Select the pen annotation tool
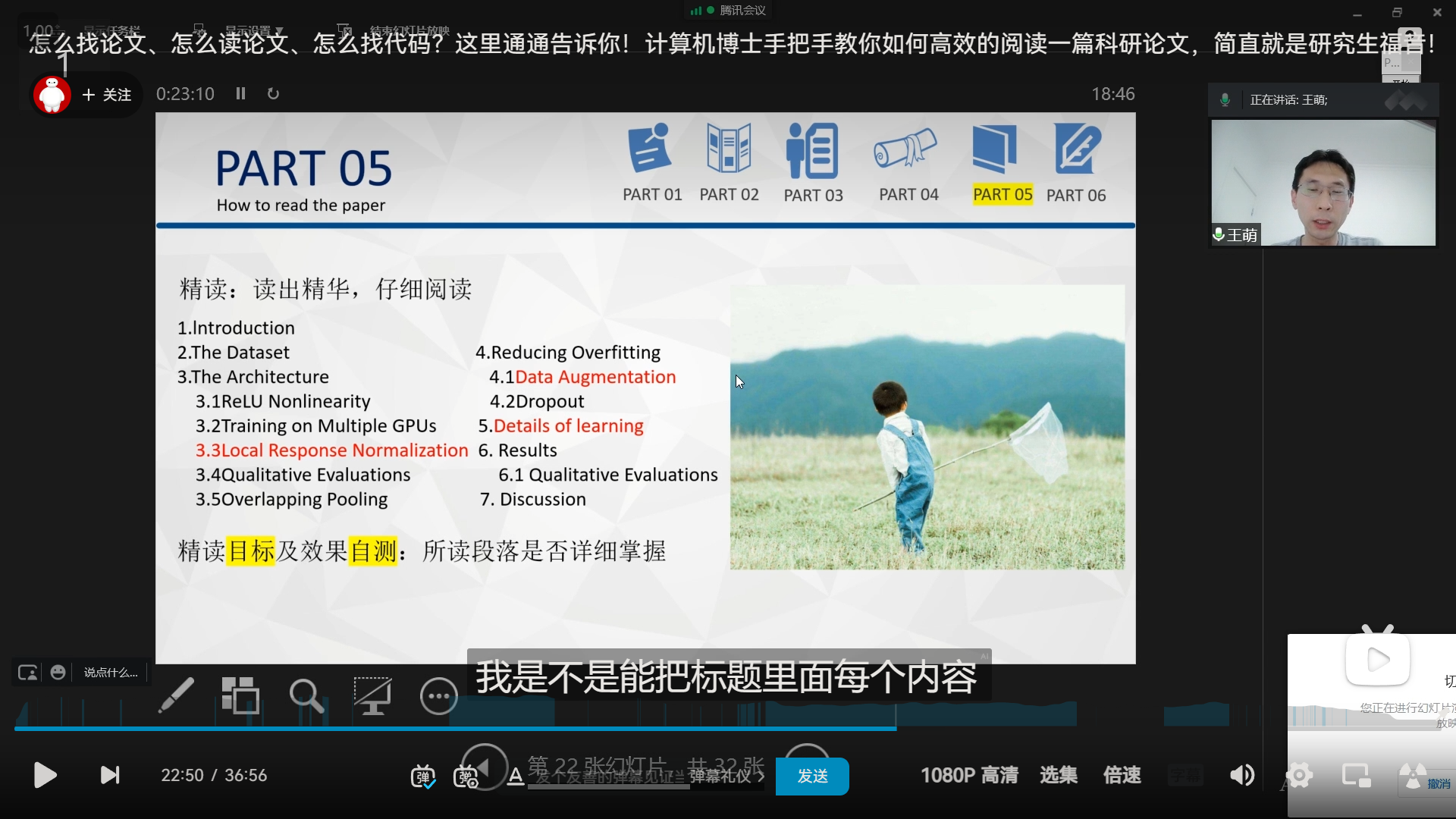 coord(176,695)
